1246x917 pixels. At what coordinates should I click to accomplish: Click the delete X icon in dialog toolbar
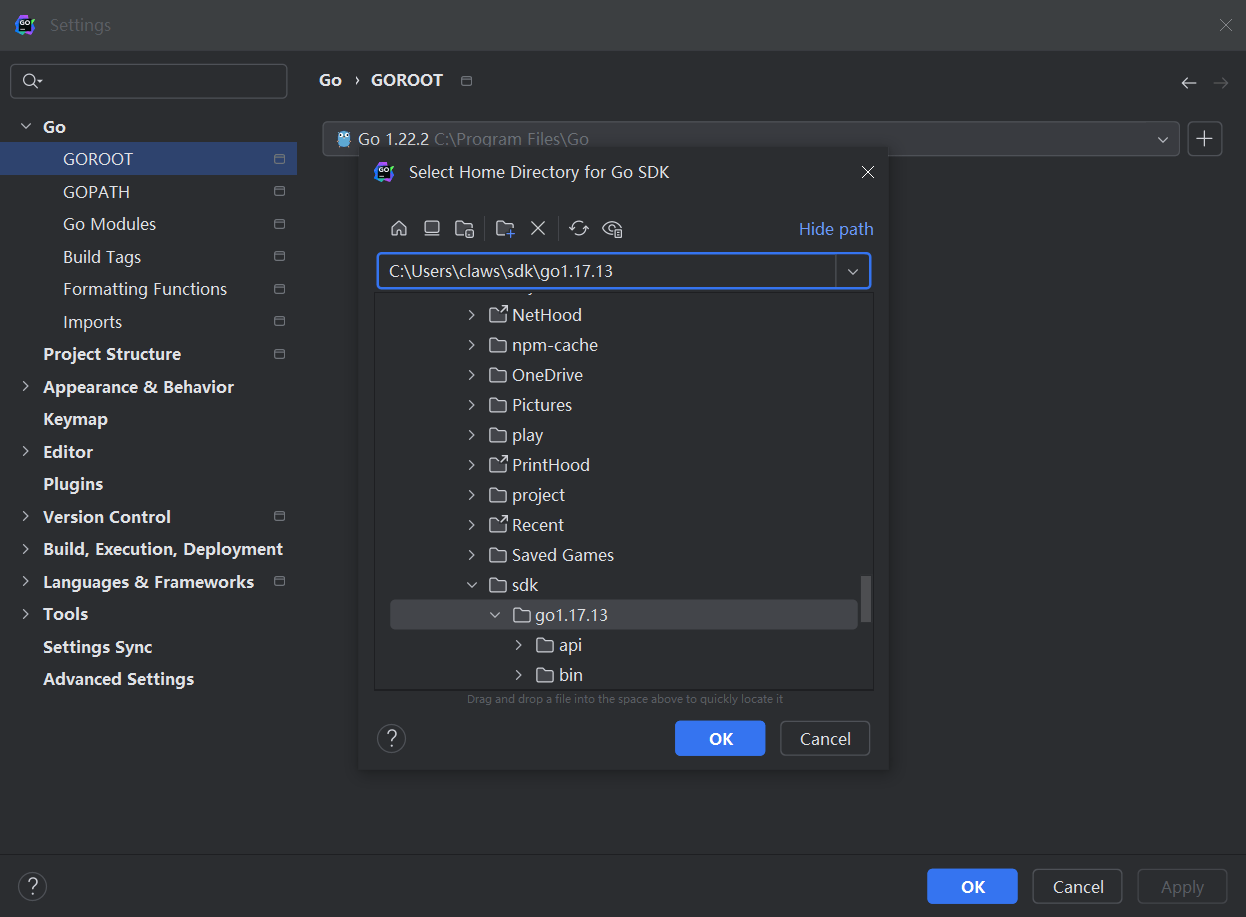[538, 228]
